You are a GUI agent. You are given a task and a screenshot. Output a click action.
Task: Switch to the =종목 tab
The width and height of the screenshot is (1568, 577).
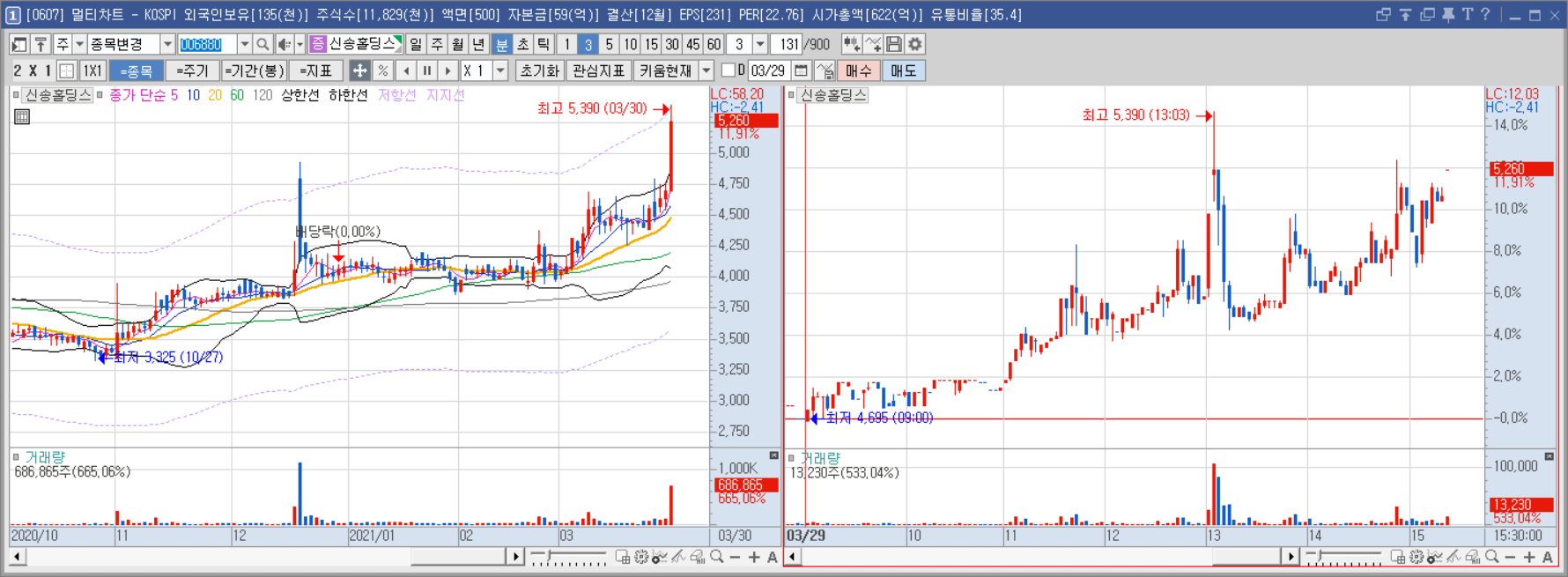pos(137,70)
